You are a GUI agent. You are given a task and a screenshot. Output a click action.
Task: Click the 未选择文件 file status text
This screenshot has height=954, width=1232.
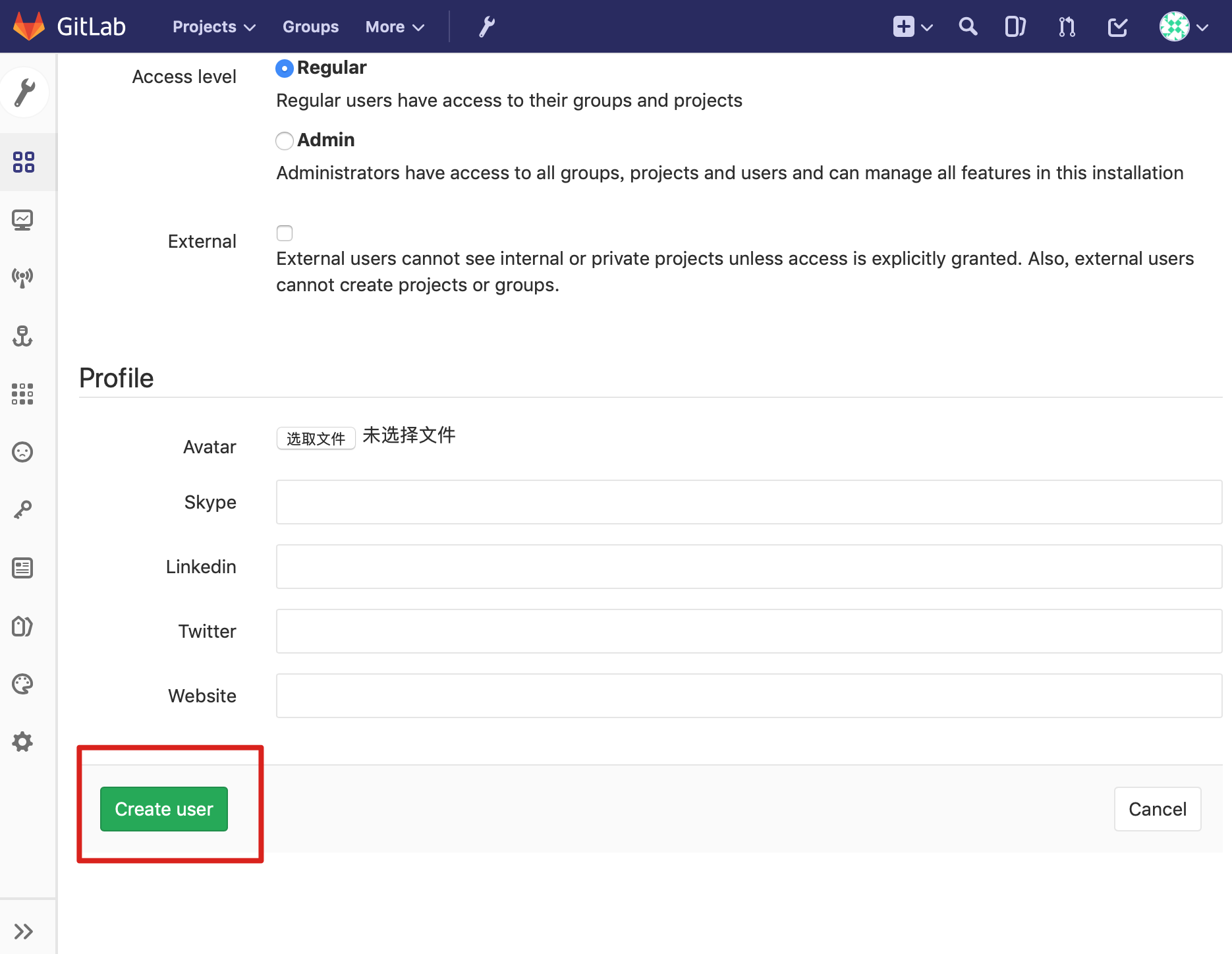click(409, 435)
